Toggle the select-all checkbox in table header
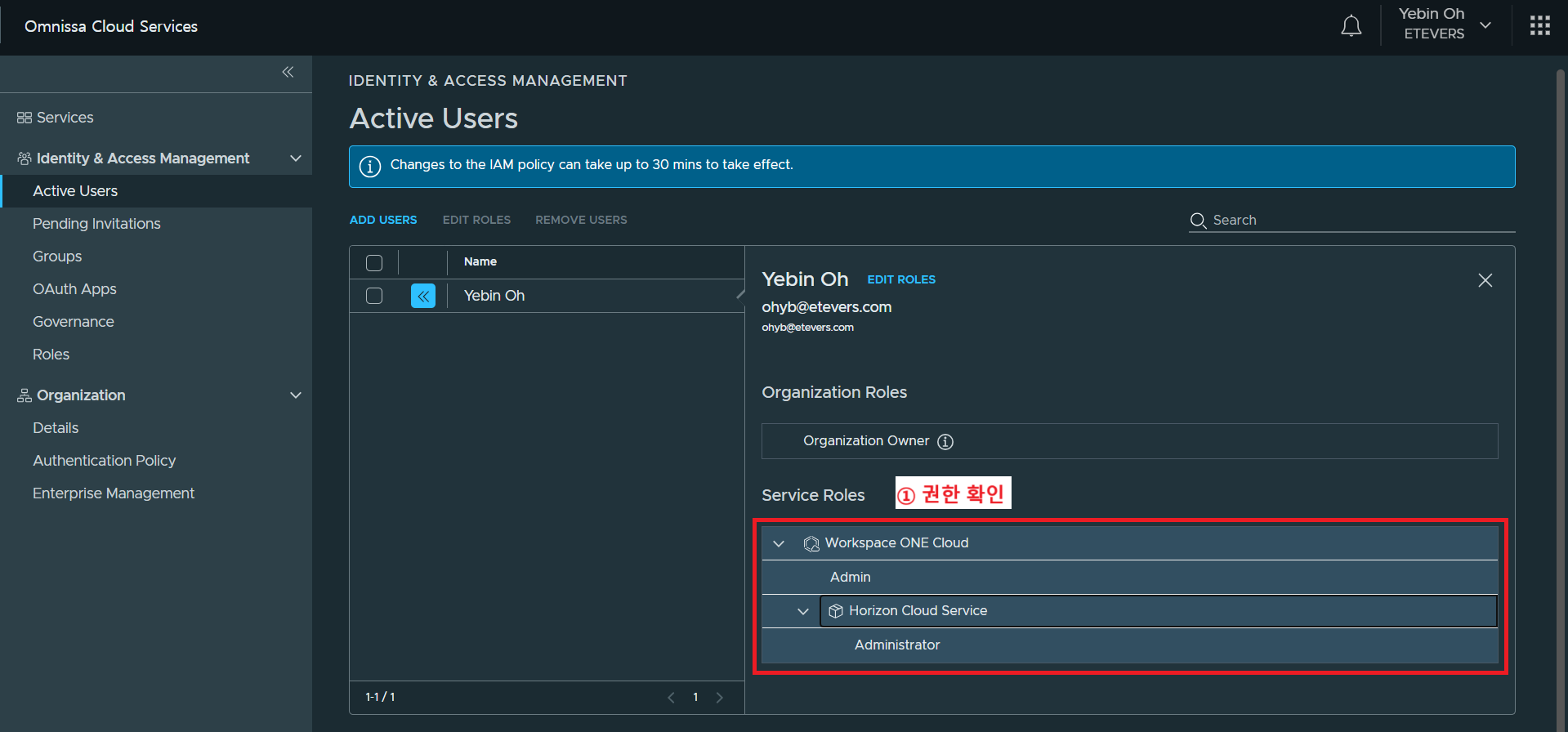Image resolution: width=1568 pixels, height=732 pixels. tap(374, 263)
